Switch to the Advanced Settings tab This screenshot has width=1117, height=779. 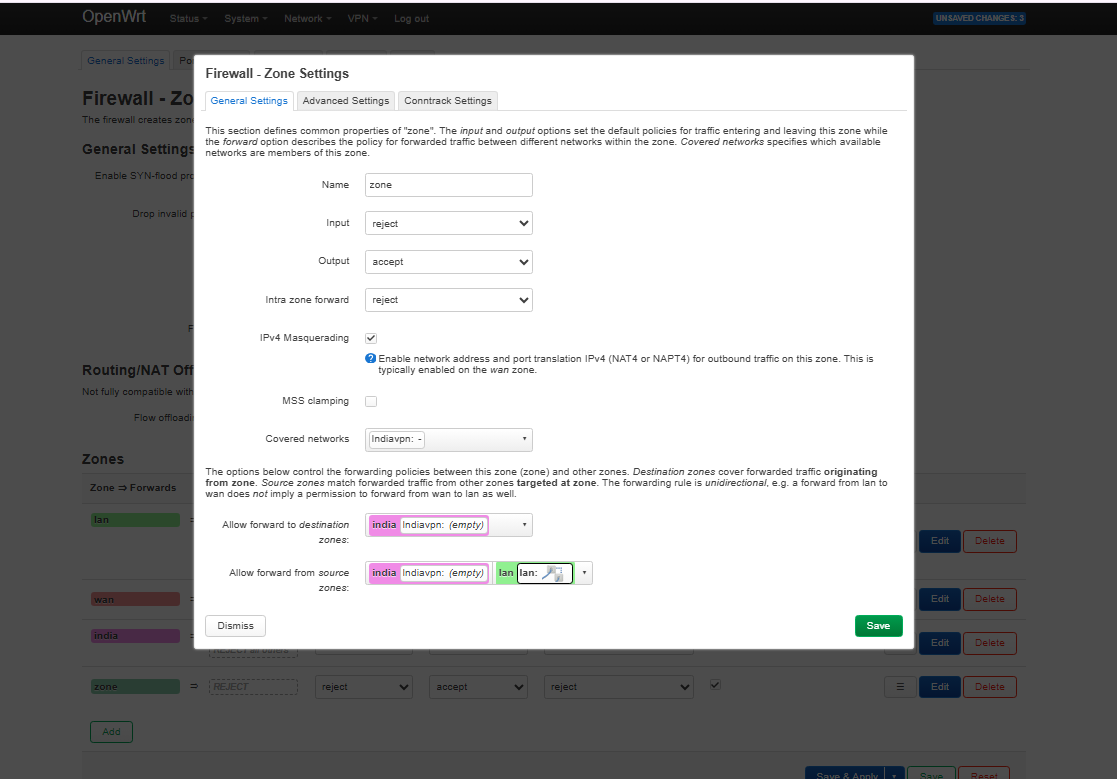click(x=345, y=100)
